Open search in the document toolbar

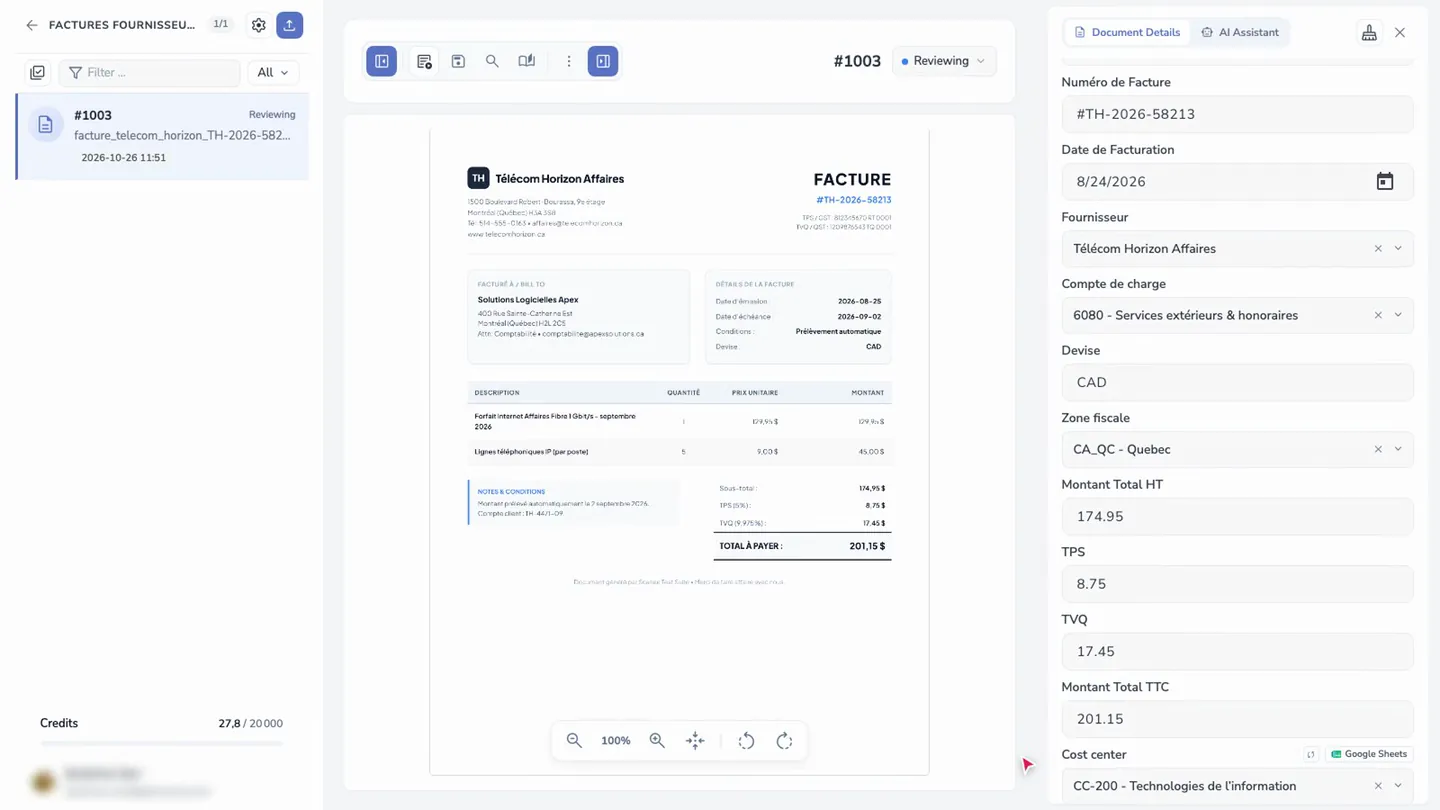pos(492,61)
